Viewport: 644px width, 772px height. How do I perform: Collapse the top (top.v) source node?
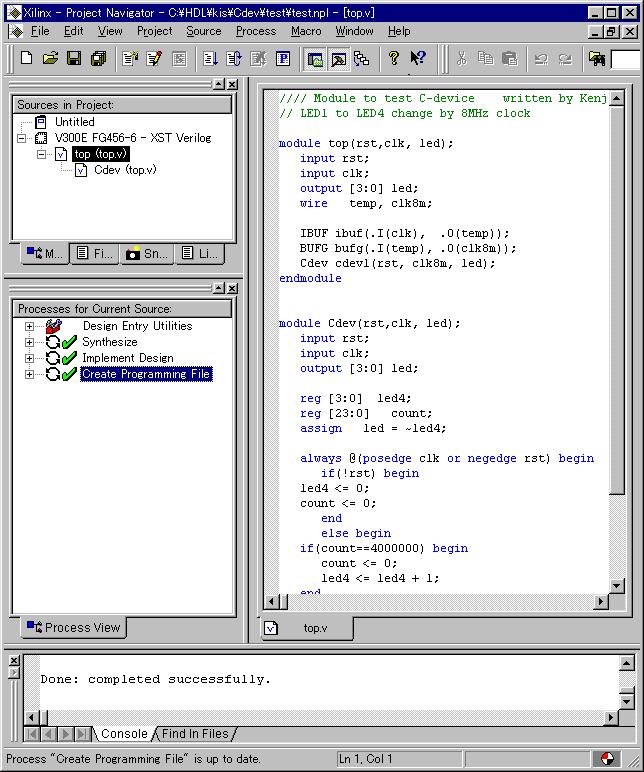[42, 154]
